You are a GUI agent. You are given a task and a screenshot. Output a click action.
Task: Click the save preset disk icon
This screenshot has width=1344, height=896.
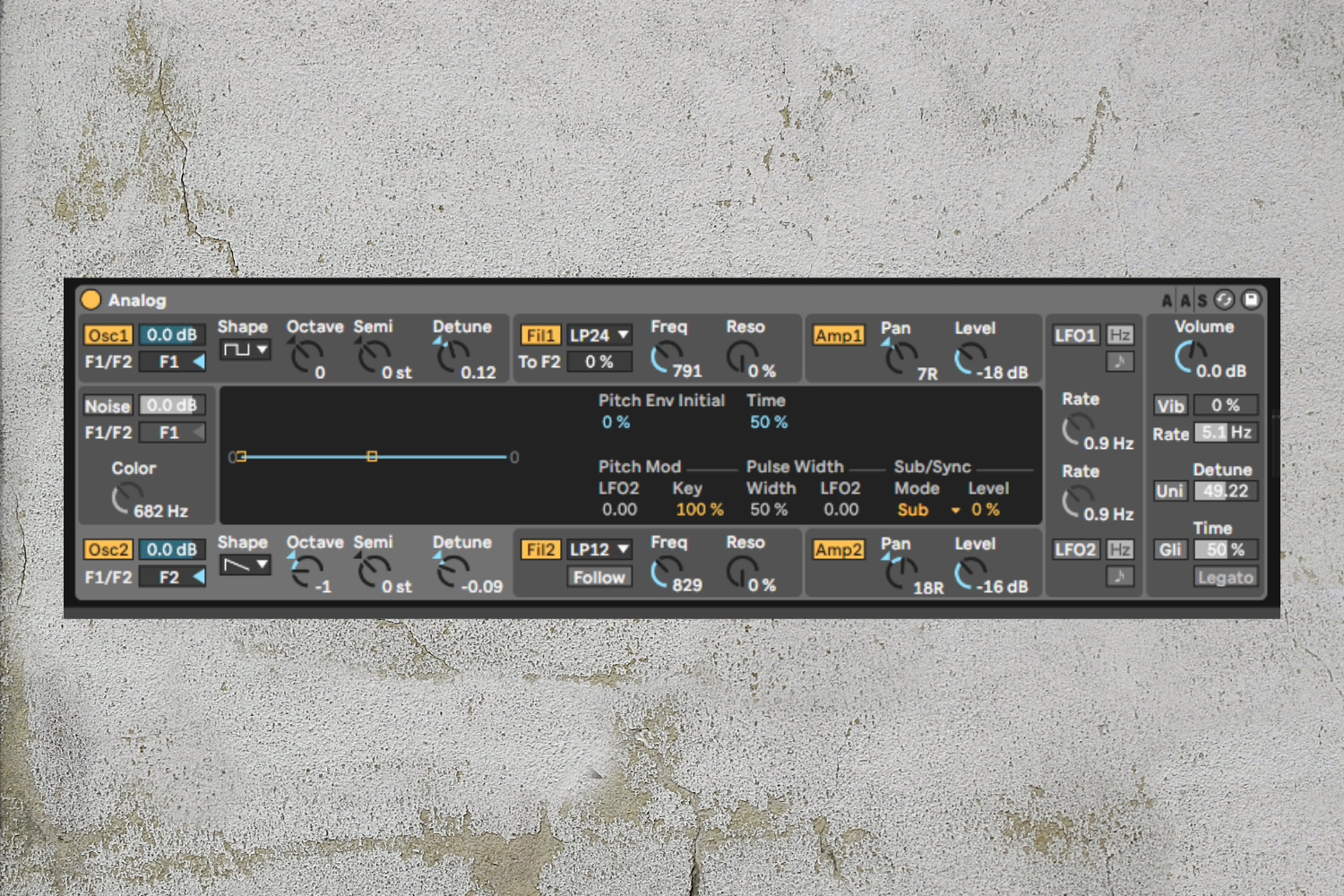click(1251, 299)
